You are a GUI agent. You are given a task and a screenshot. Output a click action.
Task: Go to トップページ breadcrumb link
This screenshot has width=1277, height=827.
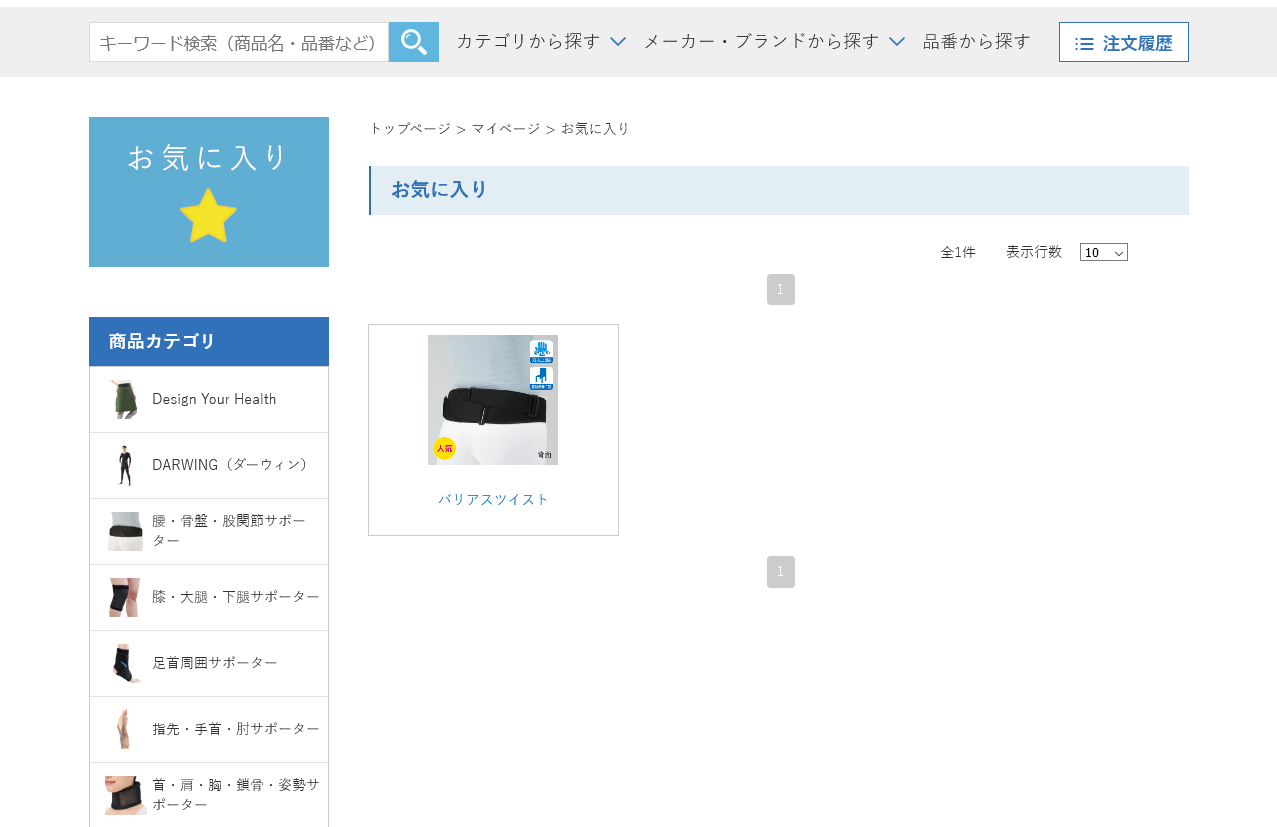(x=410, y=128)
